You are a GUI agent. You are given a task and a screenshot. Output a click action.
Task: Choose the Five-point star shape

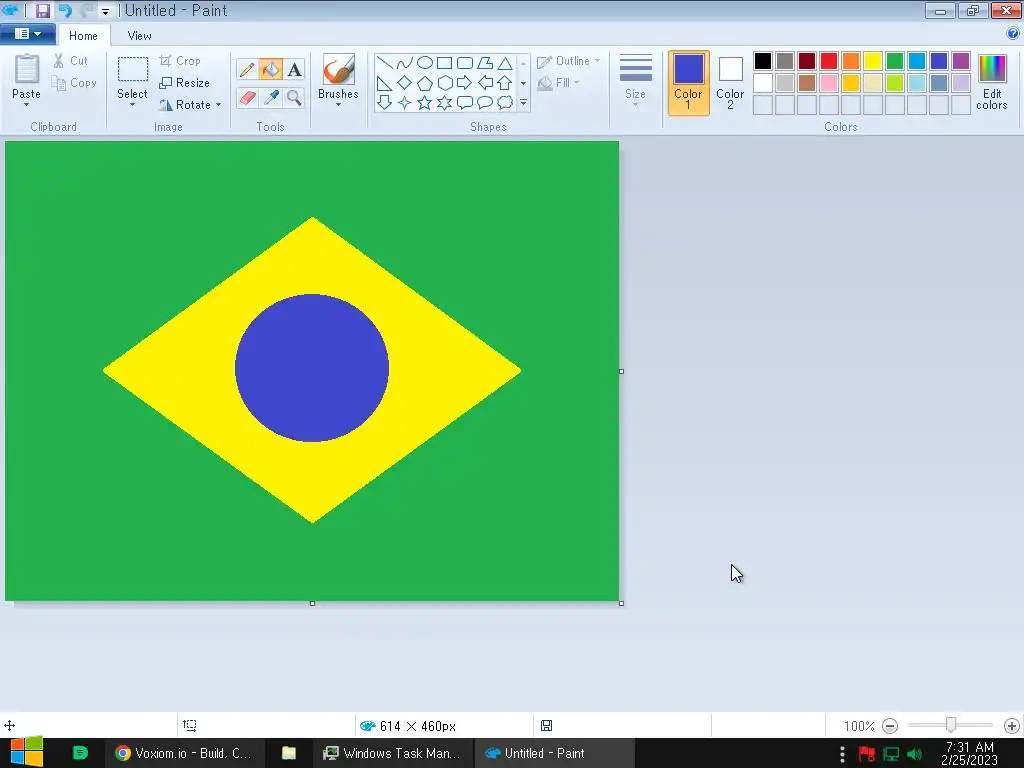click(x=424, y=103)
